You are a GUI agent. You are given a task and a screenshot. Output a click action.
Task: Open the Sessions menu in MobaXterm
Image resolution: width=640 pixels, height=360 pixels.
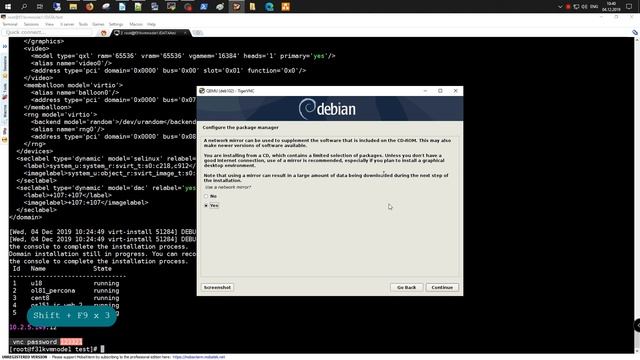[x=31, y=24]
